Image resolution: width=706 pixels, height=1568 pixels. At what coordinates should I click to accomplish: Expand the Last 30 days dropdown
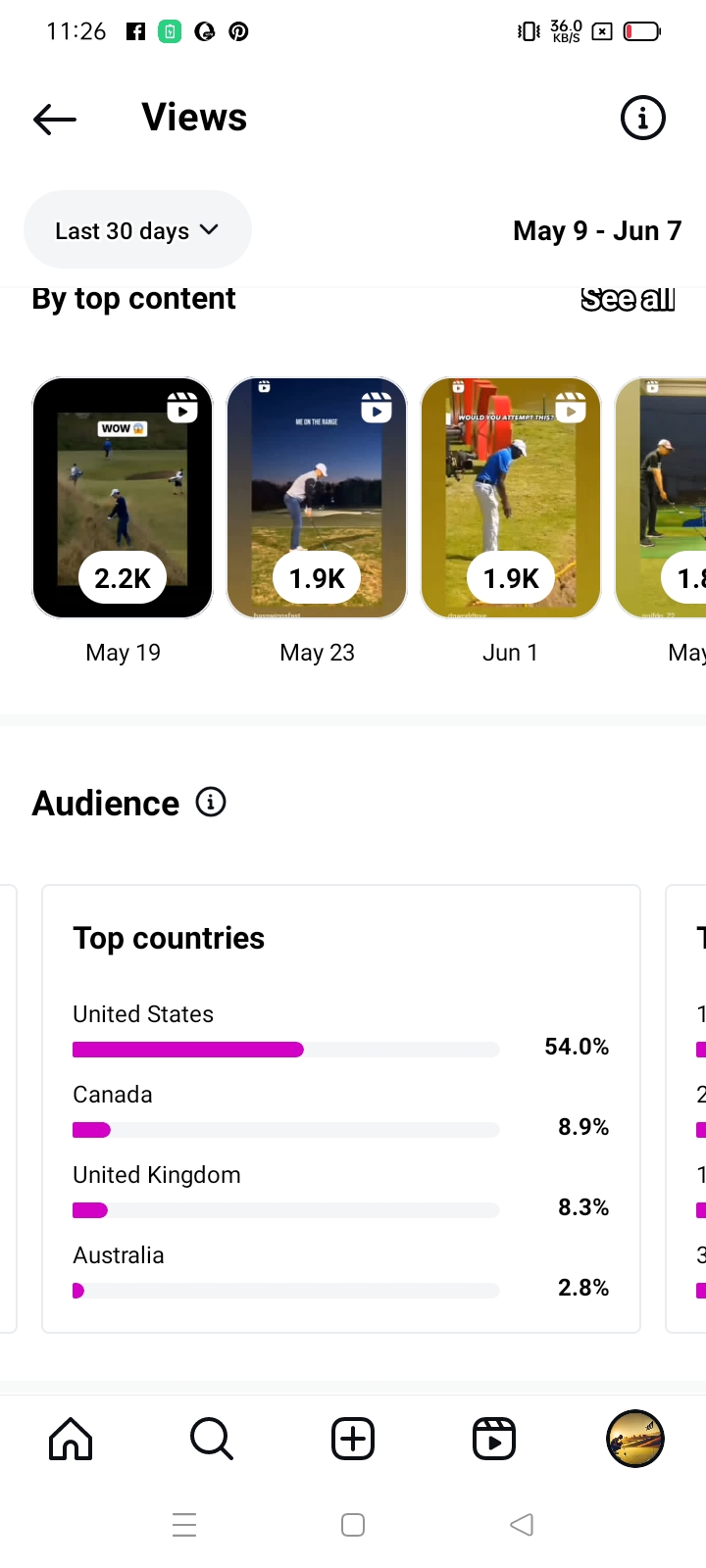click(x=137, y=230)
